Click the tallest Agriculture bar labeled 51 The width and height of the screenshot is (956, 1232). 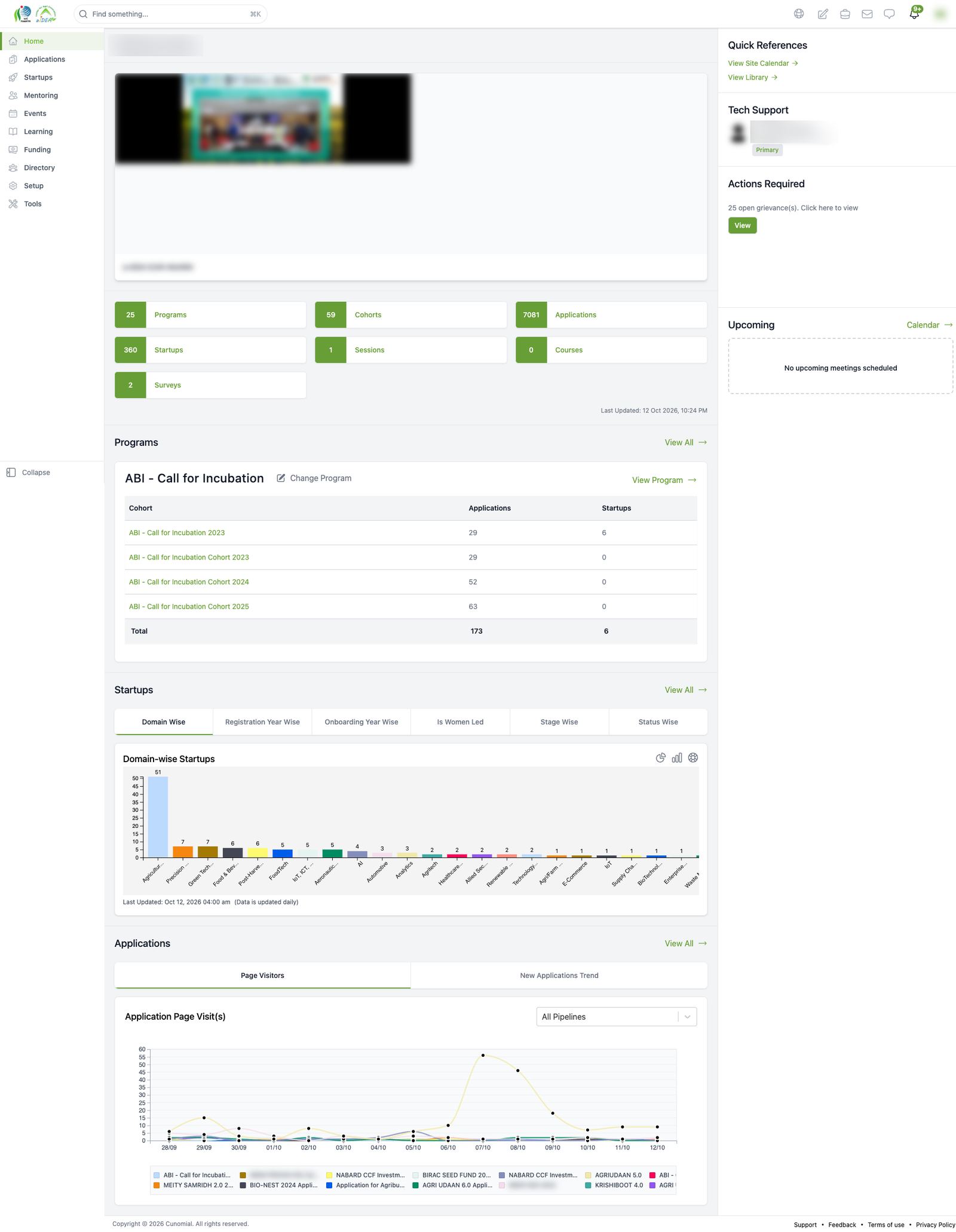pyautogui.click(x=158, y=817)
